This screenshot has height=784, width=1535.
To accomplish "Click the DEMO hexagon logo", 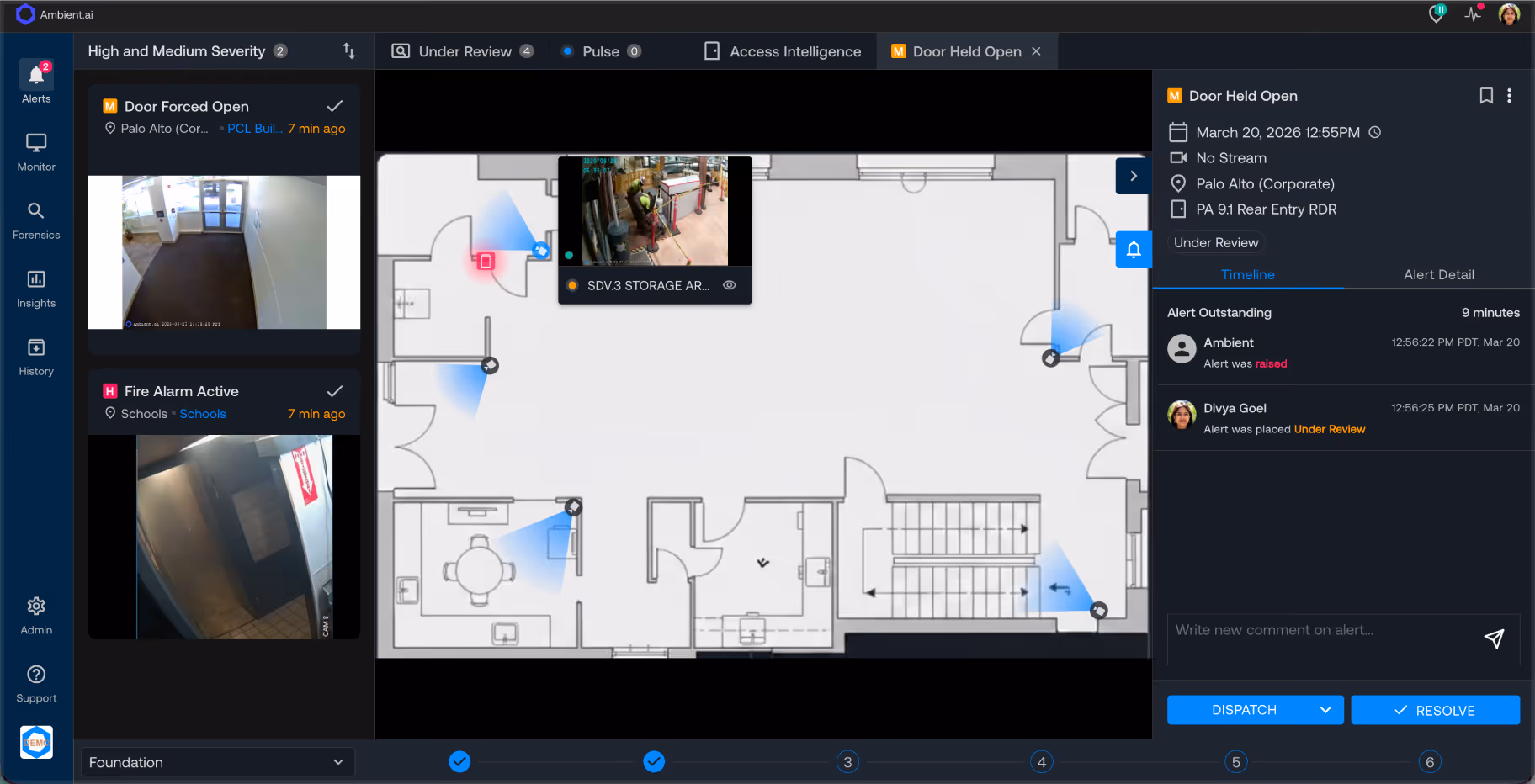I will pos(36,742).
